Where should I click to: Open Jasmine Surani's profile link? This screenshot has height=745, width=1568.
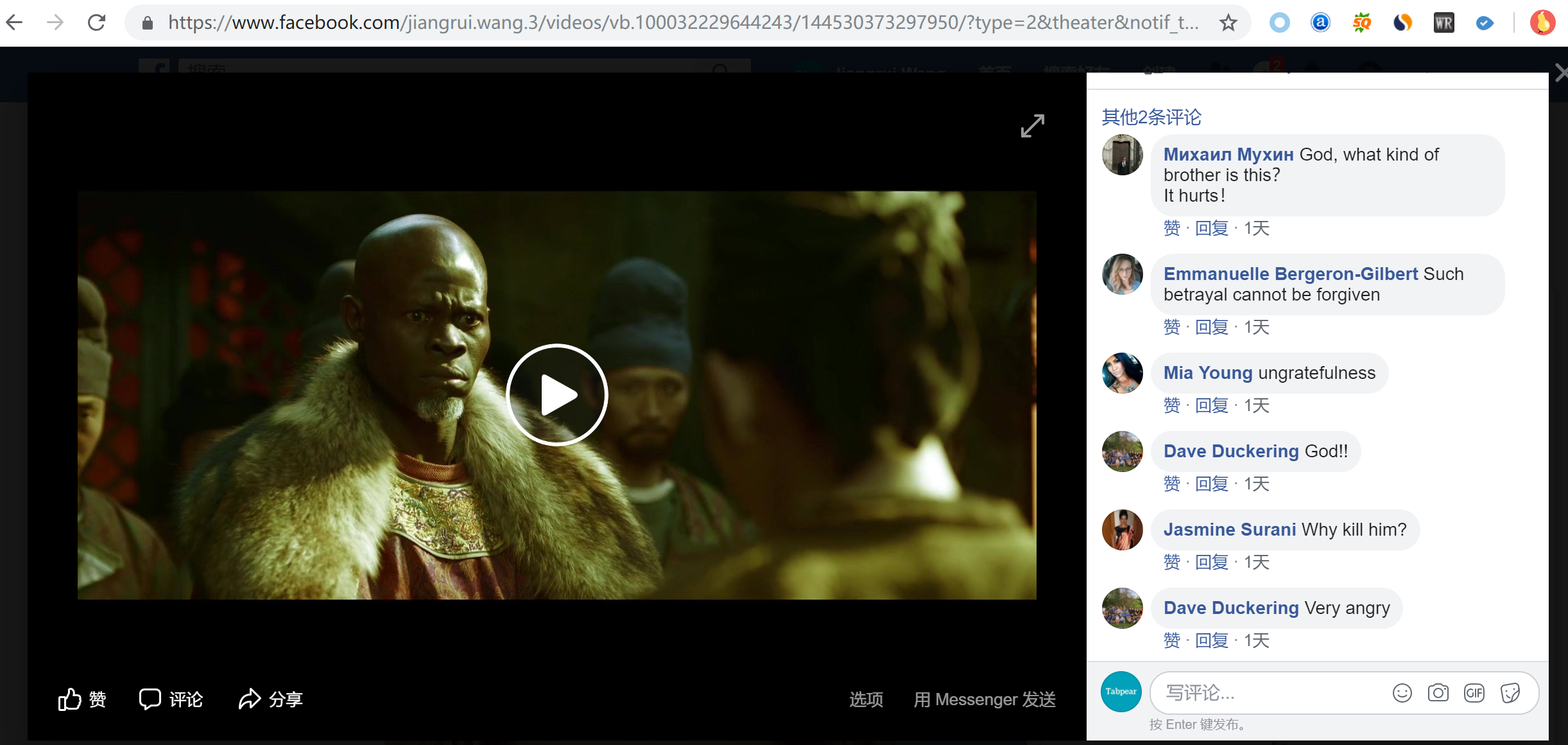(1230, 529)
